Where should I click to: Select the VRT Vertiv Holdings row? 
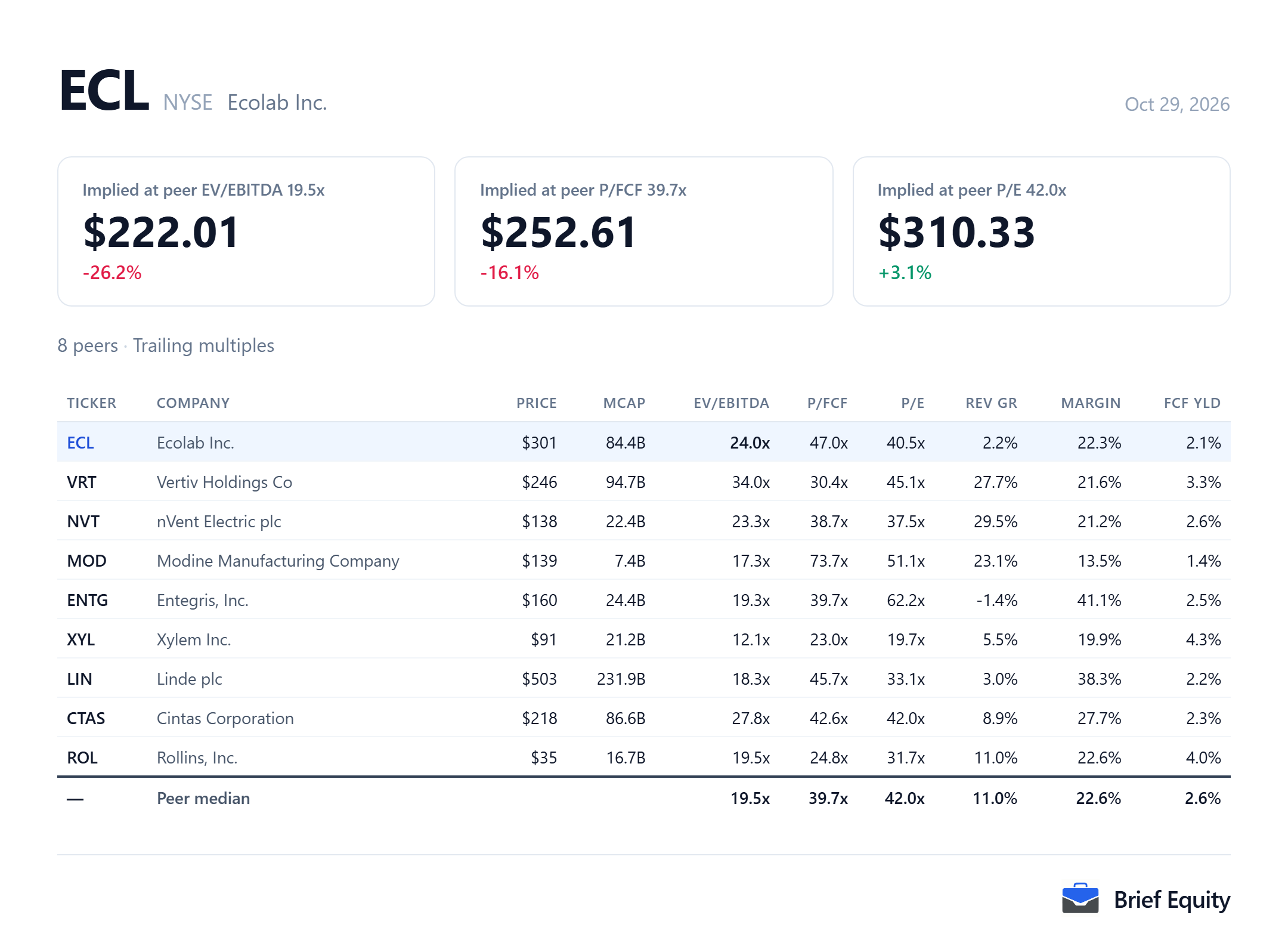(x=644, y=481)
